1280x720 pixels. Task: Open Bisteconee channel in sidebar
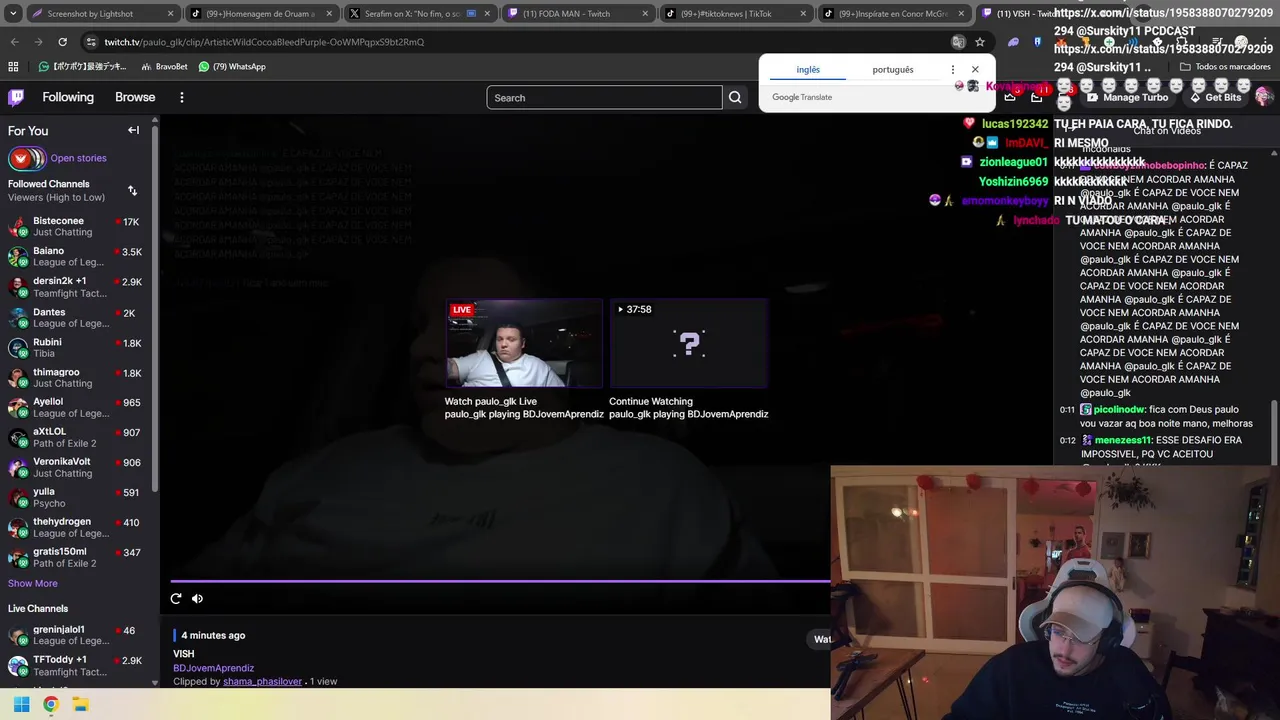(x=76, y=226)
